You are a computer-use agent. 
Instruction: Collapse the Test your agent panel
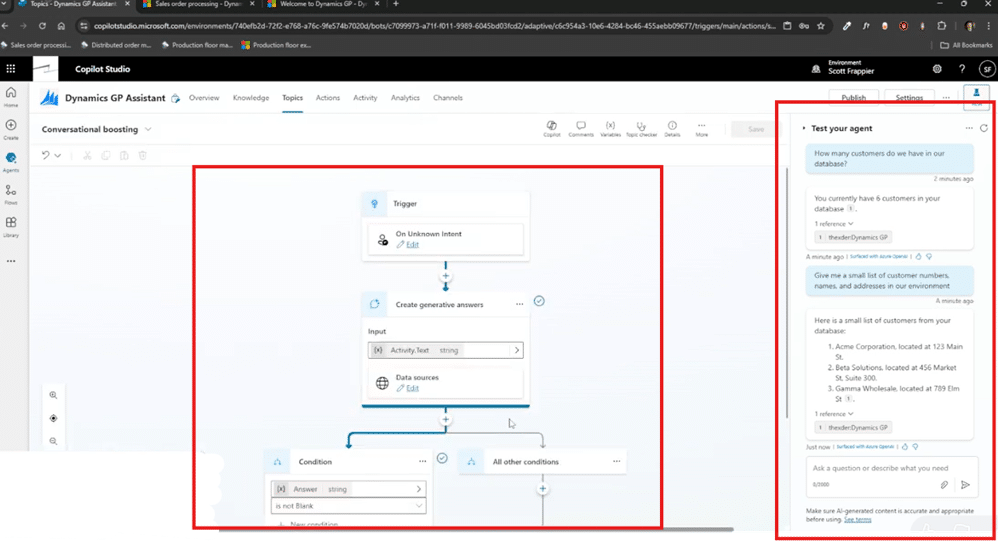[804, 128]
